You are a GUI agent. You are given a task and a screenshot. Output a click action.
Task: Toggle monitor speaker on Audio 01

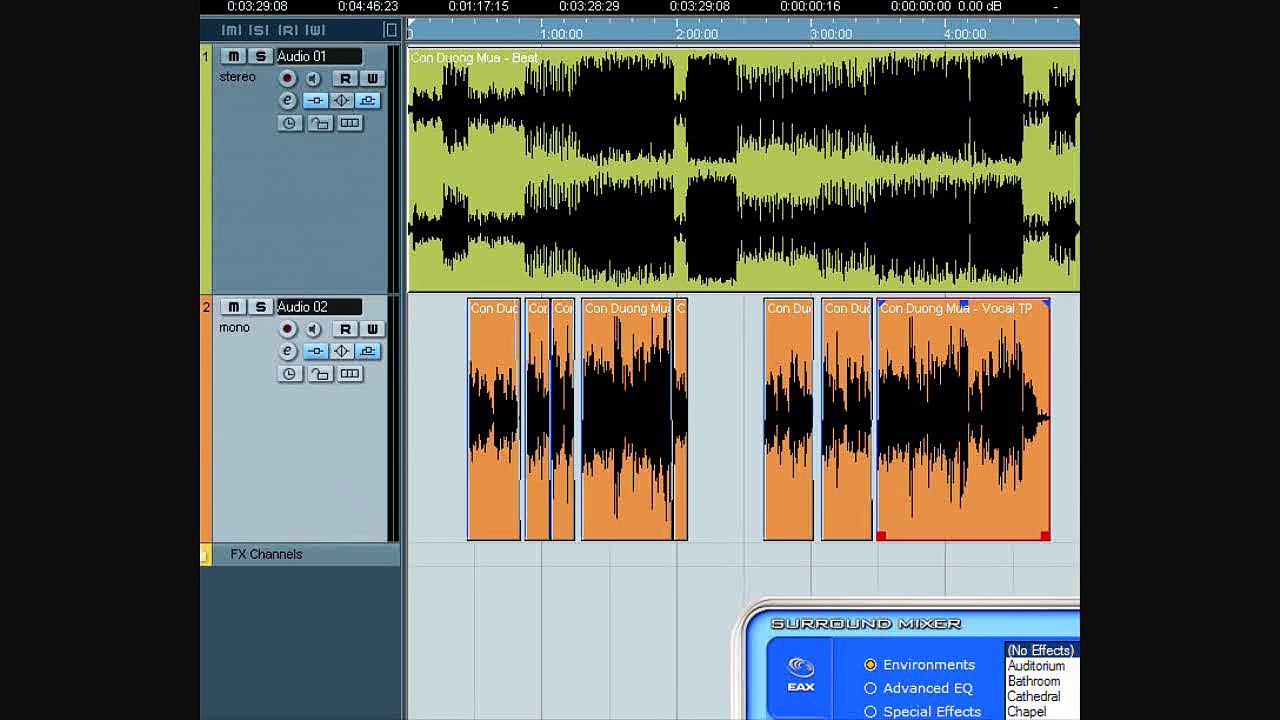click(313, 78)
